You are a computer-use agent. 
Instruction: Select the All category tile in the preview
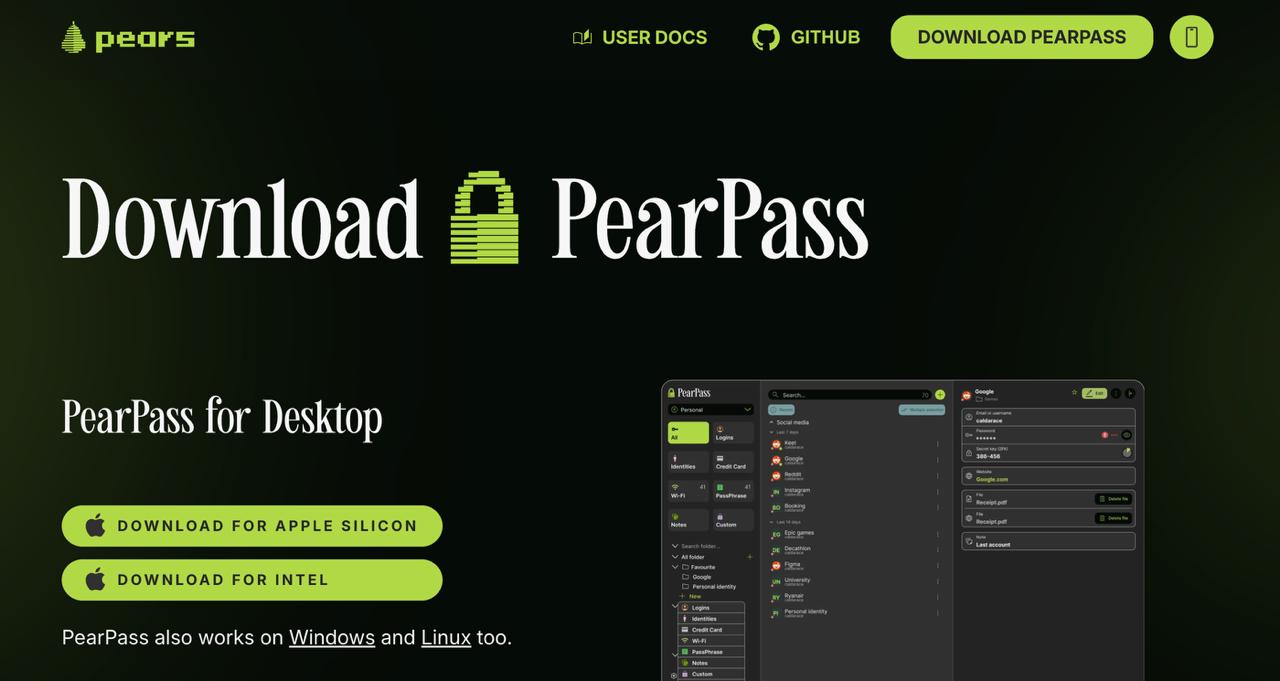(688, 433)
